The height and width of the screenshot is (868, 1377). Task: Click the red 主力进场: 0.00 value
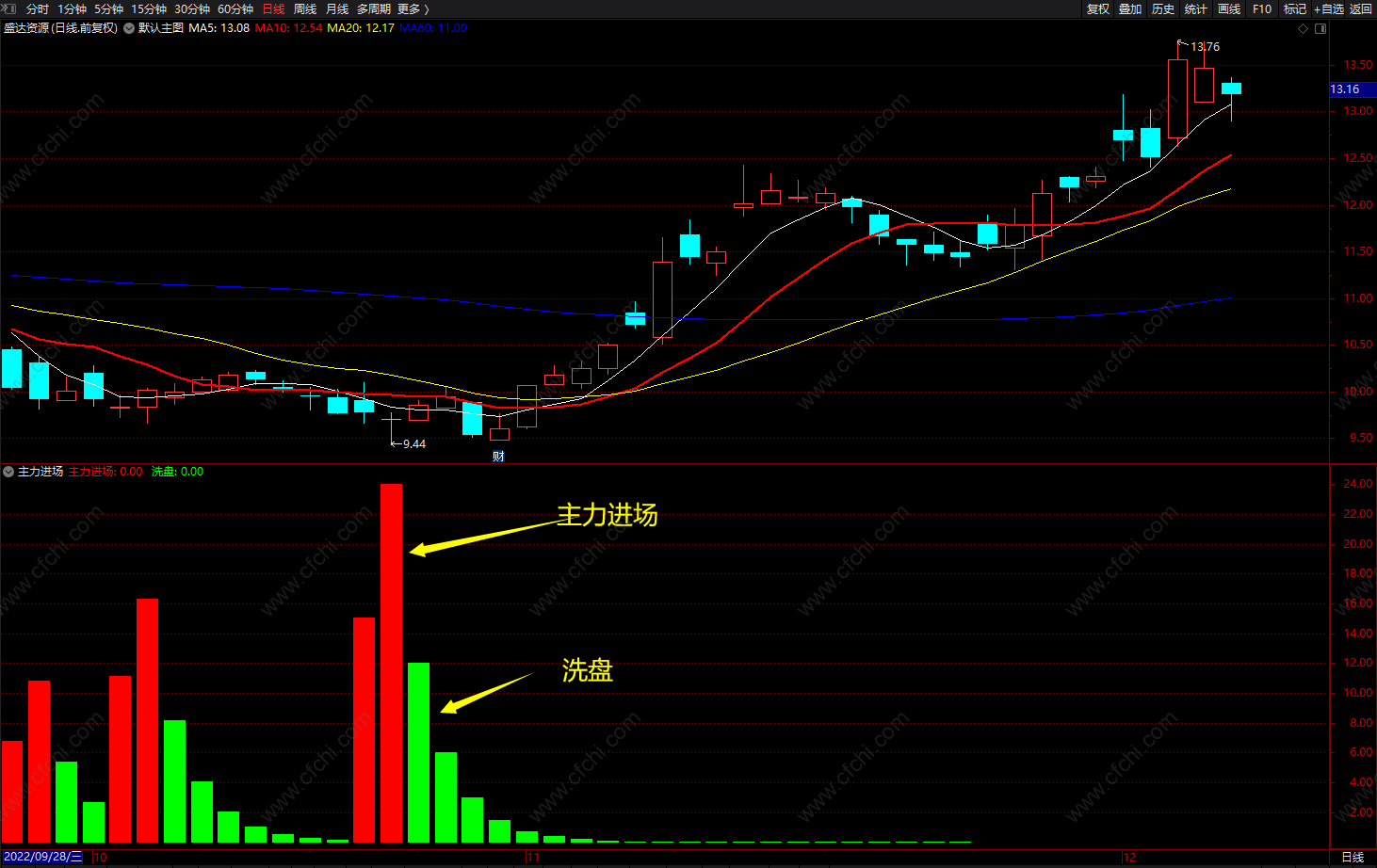coord(105,472)
